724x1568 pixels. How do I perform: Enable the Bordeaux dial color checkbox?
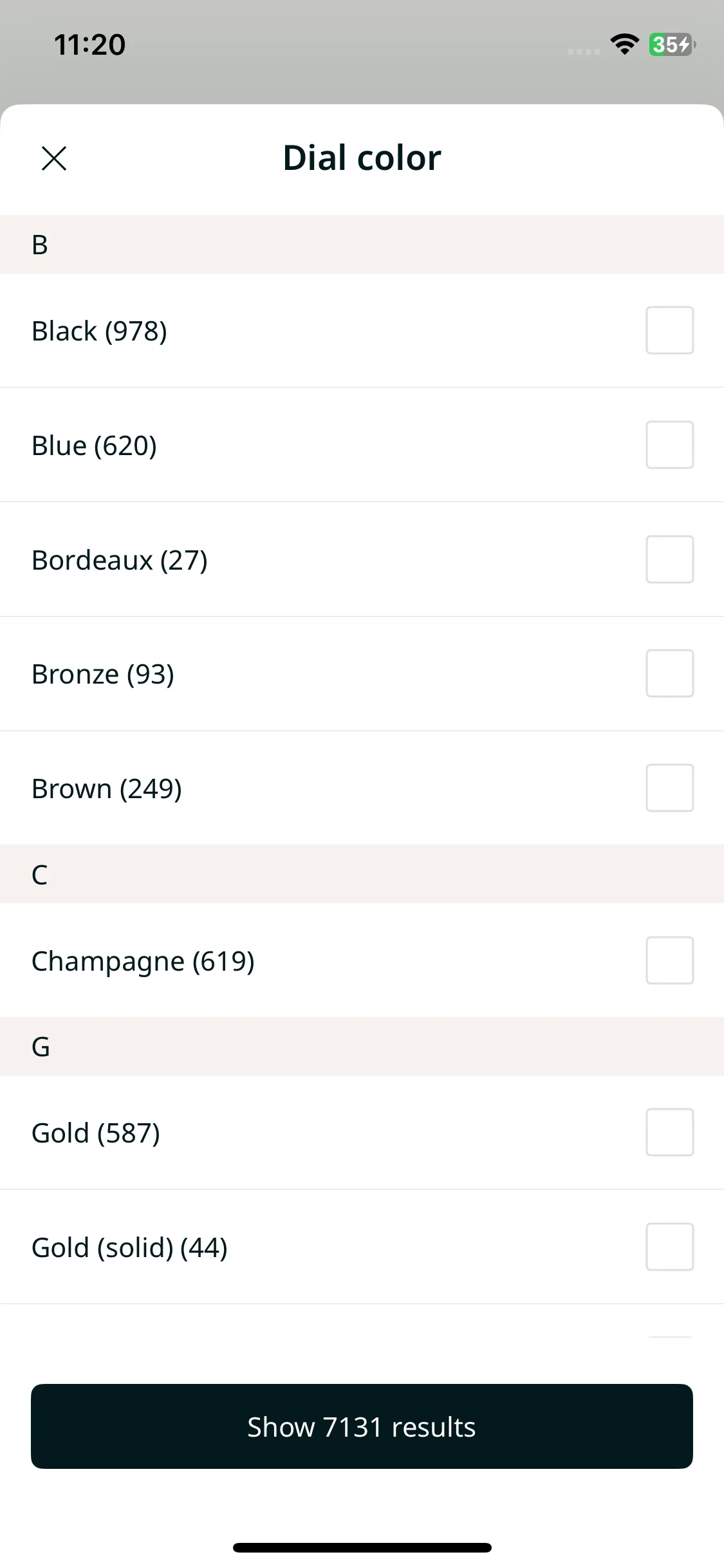(x=669, y=559)
